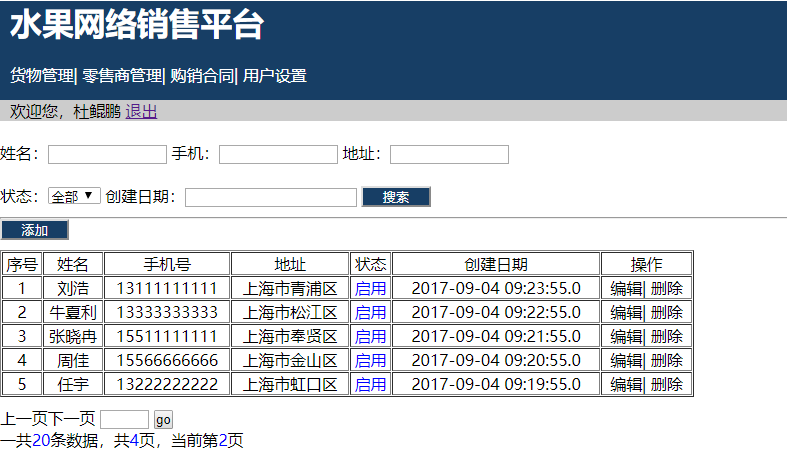Edit the 任宇 row via 编辑

626,385
